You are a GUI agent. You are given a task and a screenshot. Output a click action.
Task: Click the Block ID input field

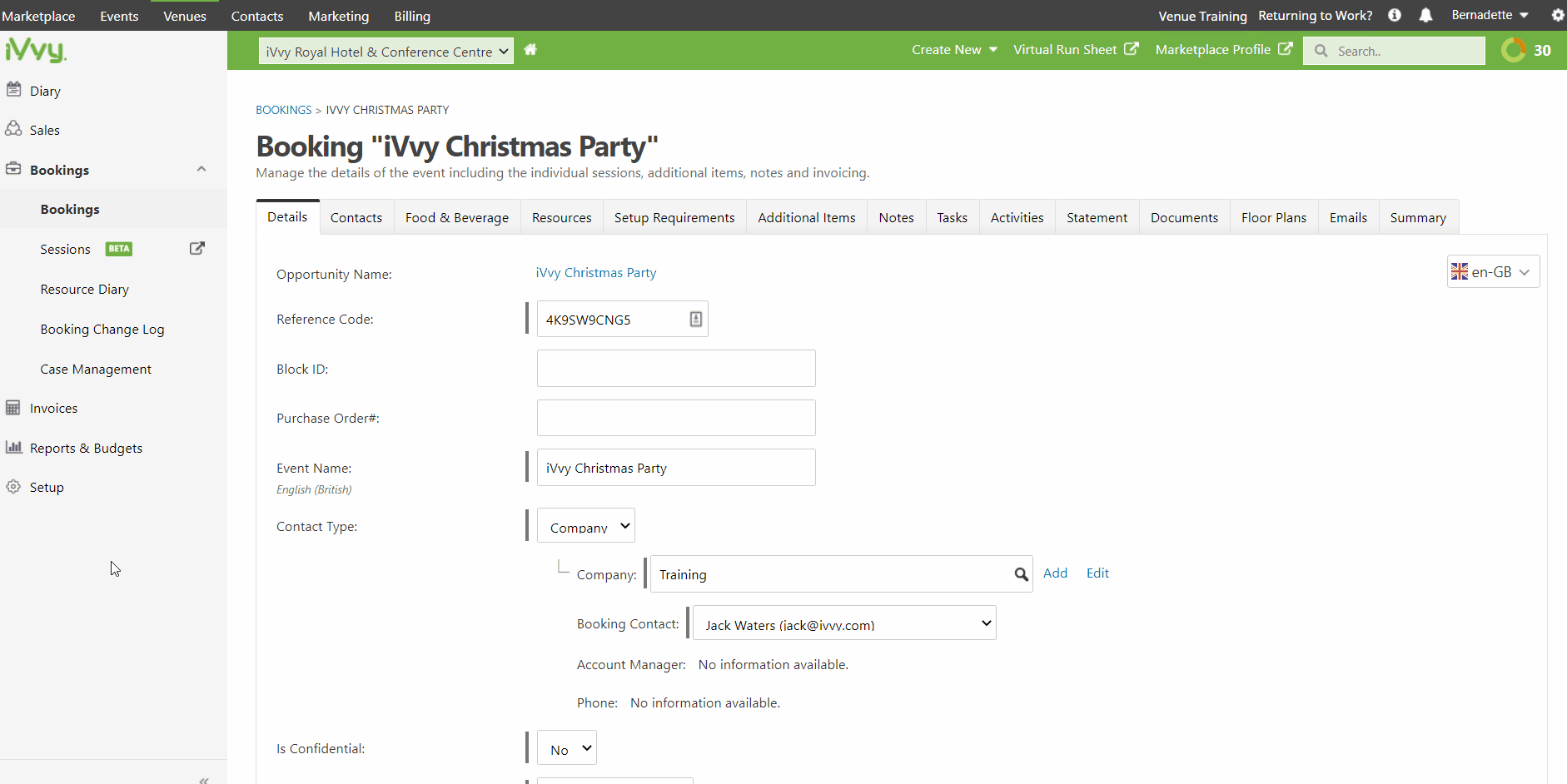[676, 368]
